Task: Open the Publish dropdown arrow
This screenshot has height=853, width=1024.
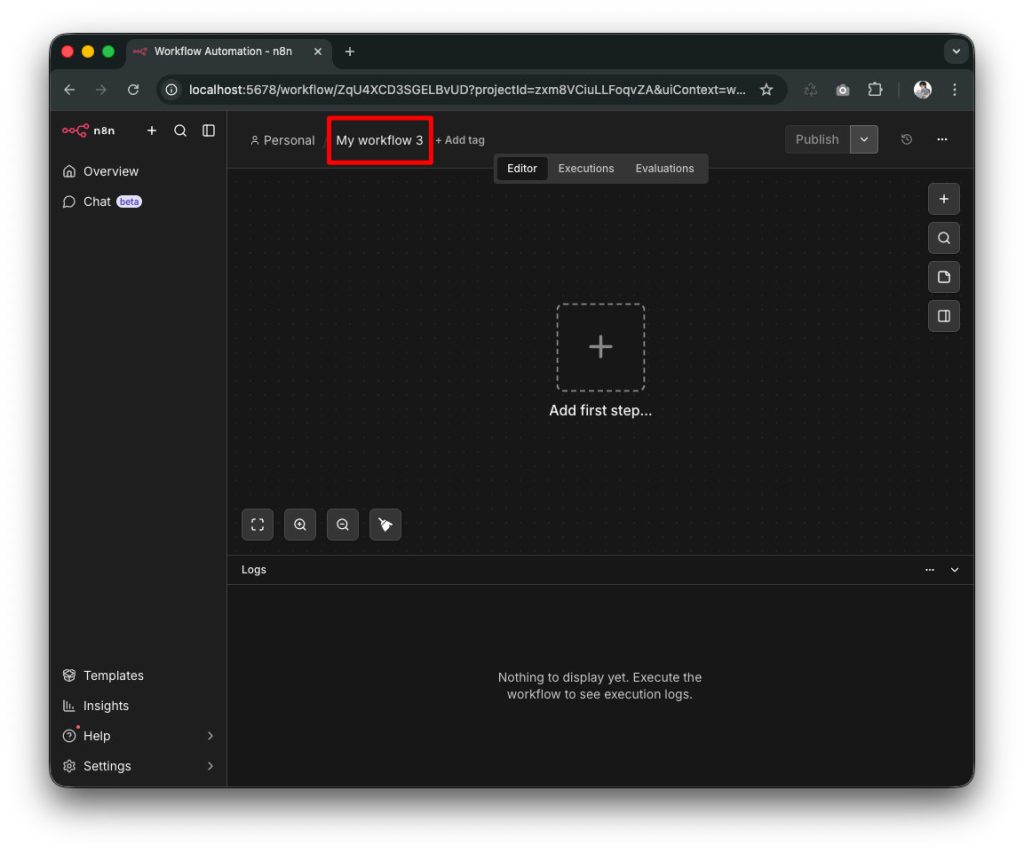Action: coord(864,140)
